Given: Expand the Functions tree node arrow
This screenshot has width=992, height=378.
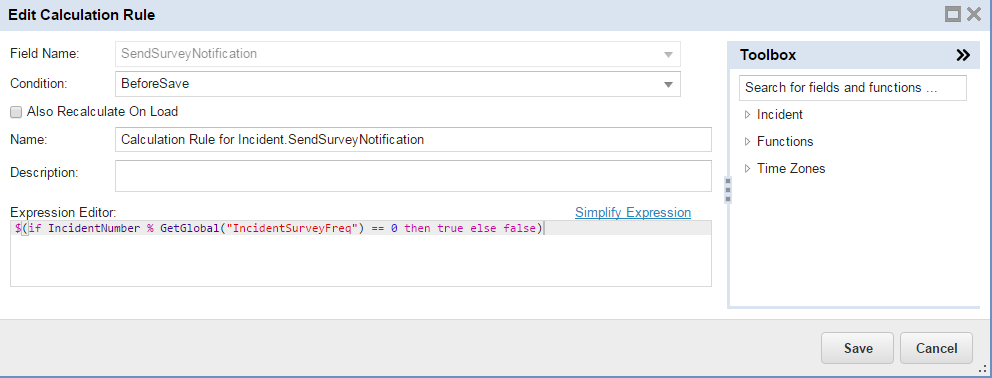Looking at the screenshot, I should [x=747, y=142].
